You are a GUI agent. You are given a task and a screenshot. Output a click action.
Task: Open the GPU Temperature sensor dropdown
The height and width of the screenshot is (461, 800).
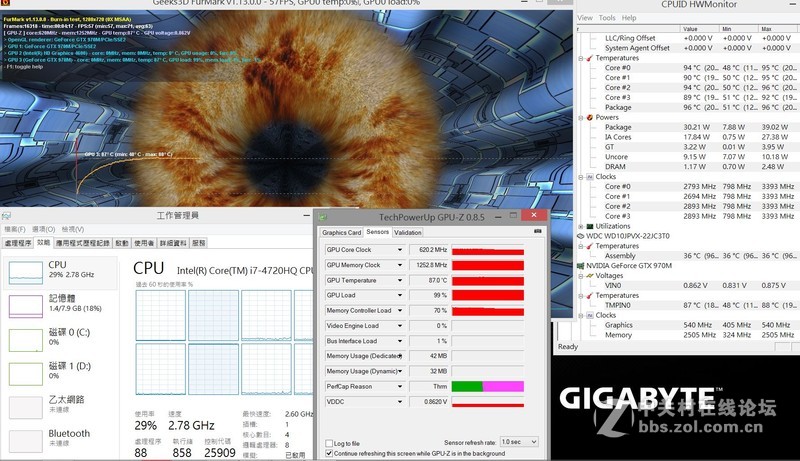coord(400,280)
